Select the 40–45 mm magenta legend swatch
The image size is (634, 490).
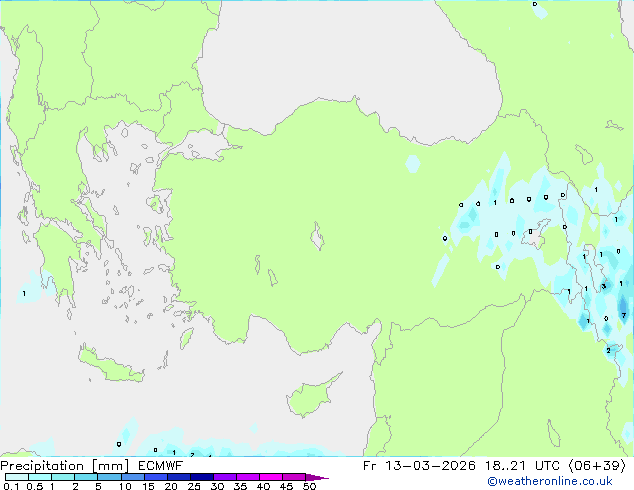coord(271,477)
